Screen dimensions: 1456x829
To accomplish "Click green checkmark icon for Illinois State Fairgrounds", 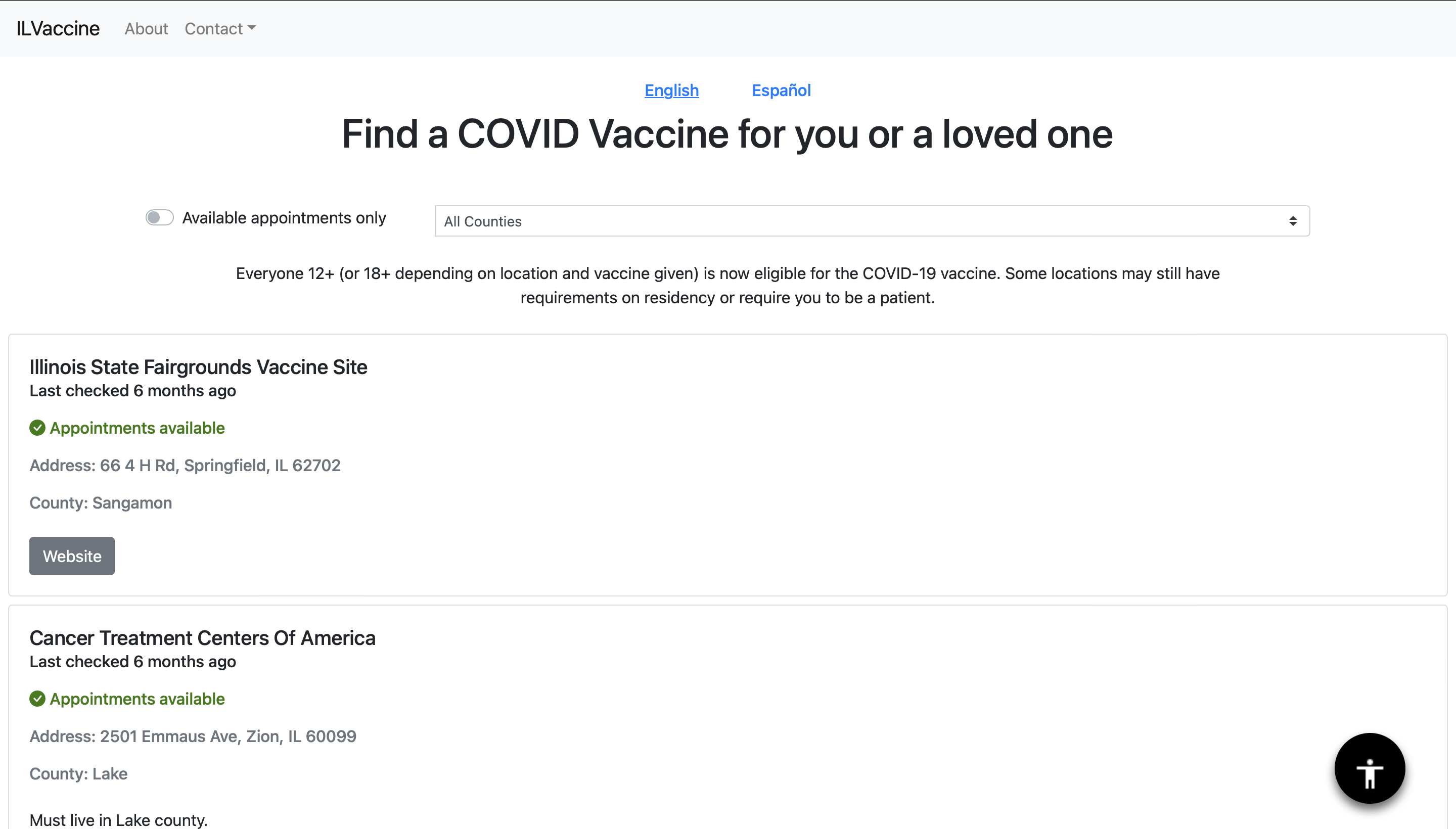I will (x=37, y=428).
